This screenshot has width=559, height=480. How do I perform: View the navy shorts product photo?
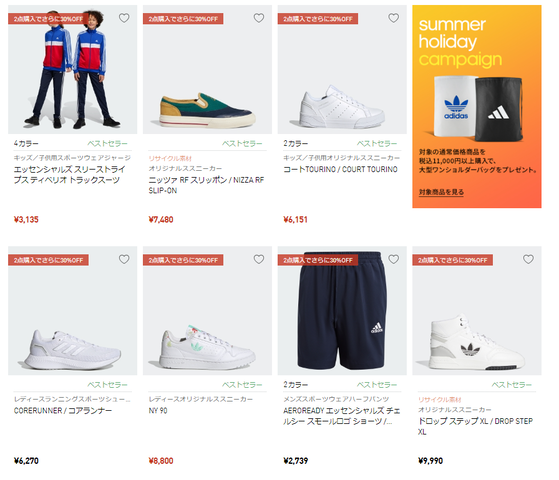pyautogui.click(x=342, y=311)
